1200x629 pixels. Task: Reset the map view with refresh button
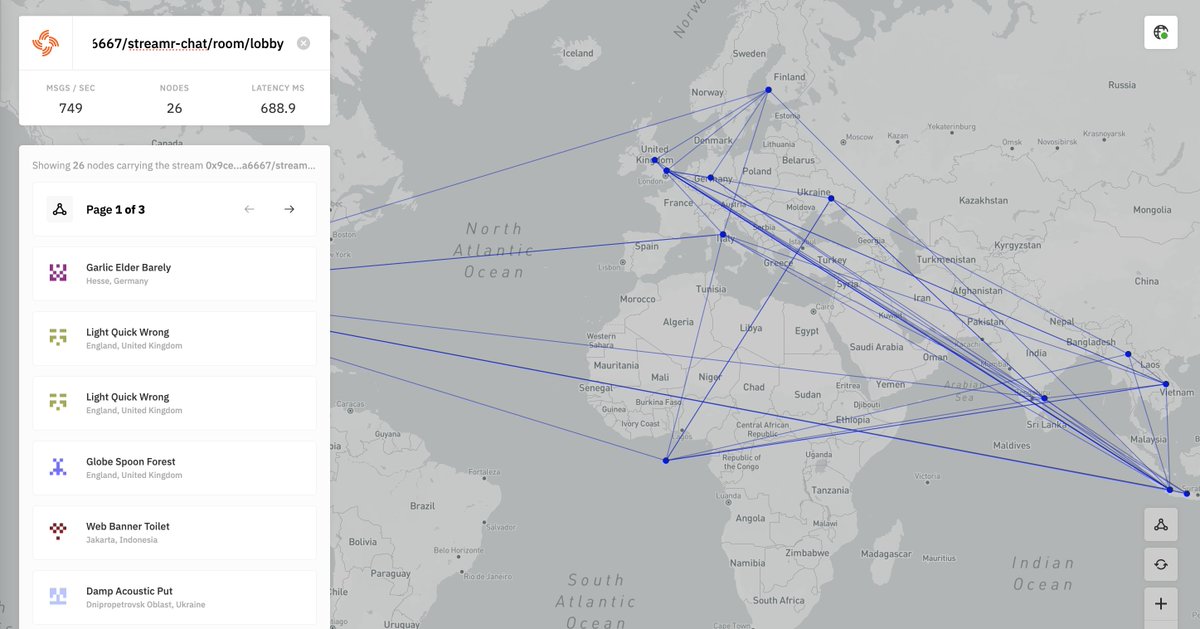1161,564
